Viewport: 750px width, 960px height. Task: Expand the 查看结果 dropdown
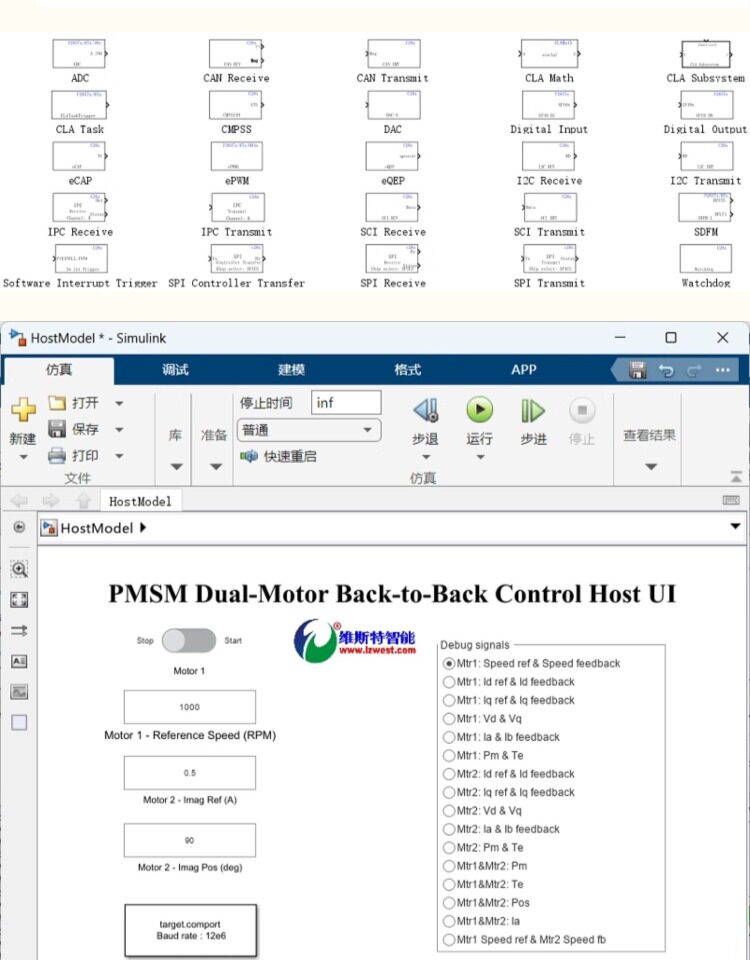coord(651,467)
